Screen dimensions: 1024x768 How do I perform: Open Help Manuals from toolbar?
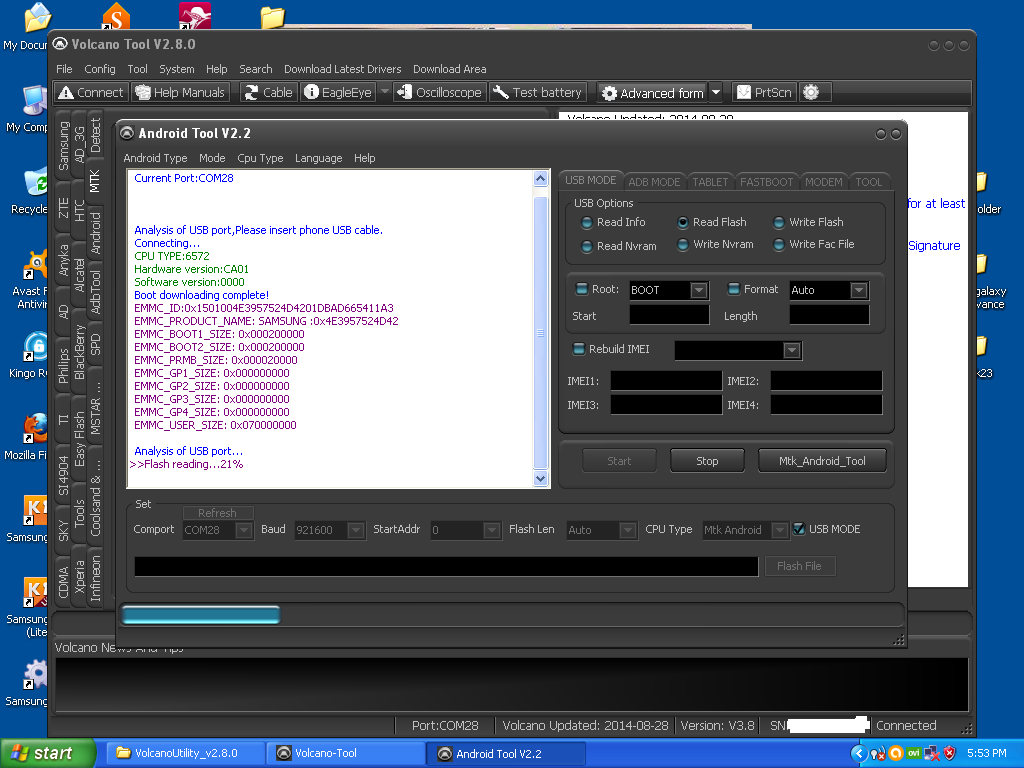[x=181, y=92]
